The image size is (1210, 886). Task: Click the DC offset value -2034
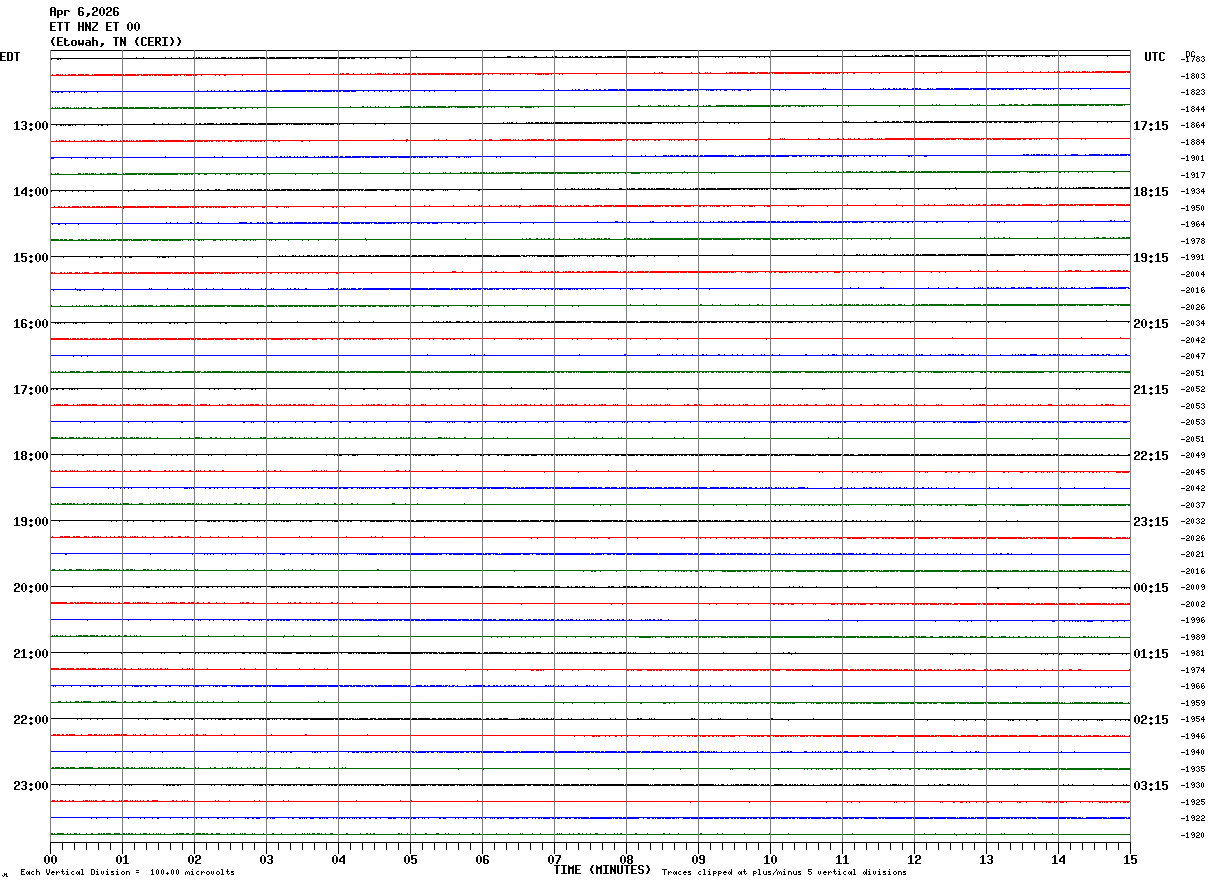pyautogui.click(x=1192, y=323)
